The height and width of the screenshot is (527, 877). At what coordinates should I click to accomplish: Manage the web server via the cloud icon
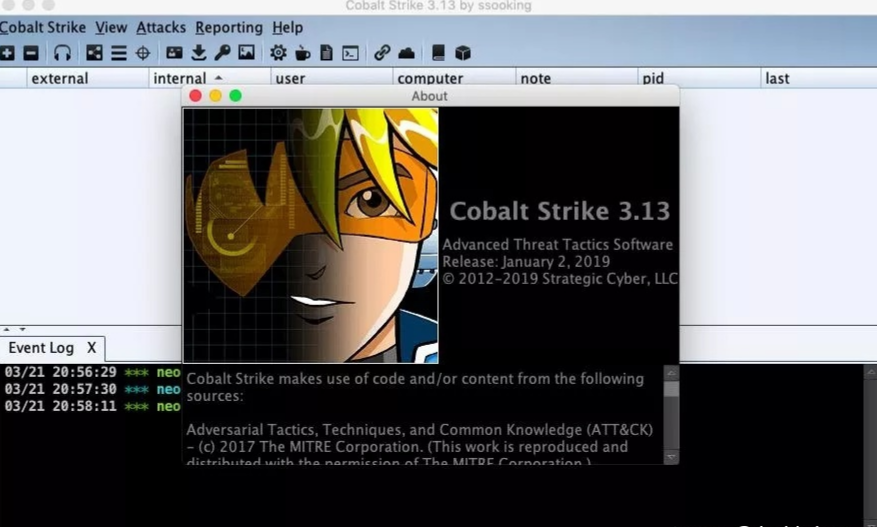pyautogui.click(x=407, y=53)
